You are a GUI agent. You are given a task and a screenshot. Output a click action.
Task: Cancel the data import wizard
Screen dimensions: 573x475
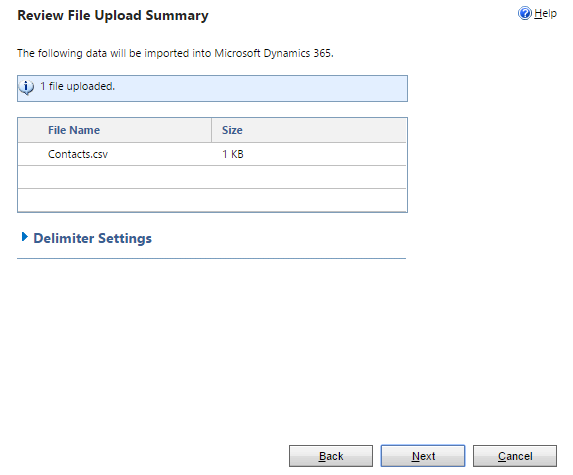tap(515, 456)
